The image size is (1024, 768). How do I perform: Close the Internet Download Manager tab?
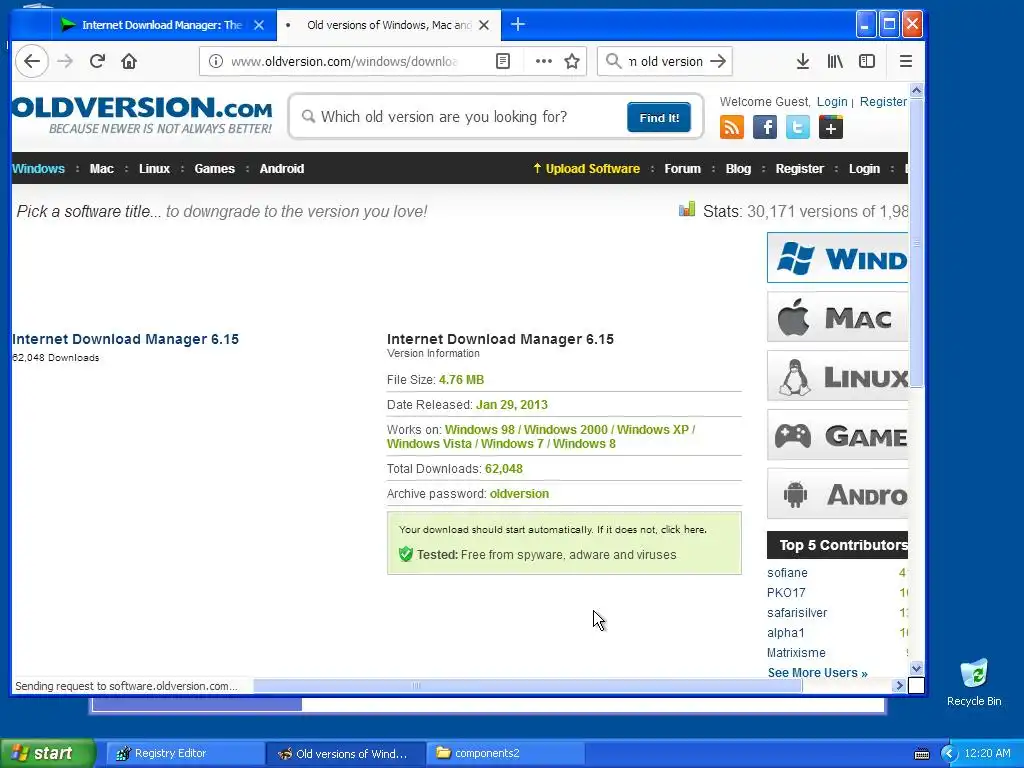pos(259,25)
